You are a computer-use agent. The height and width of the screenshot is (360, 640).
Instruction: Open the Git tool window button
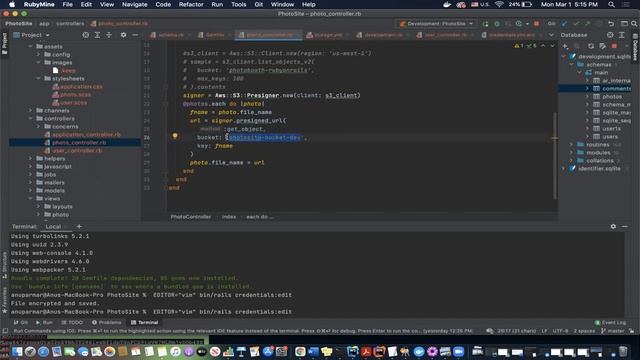tap(21, 322)
